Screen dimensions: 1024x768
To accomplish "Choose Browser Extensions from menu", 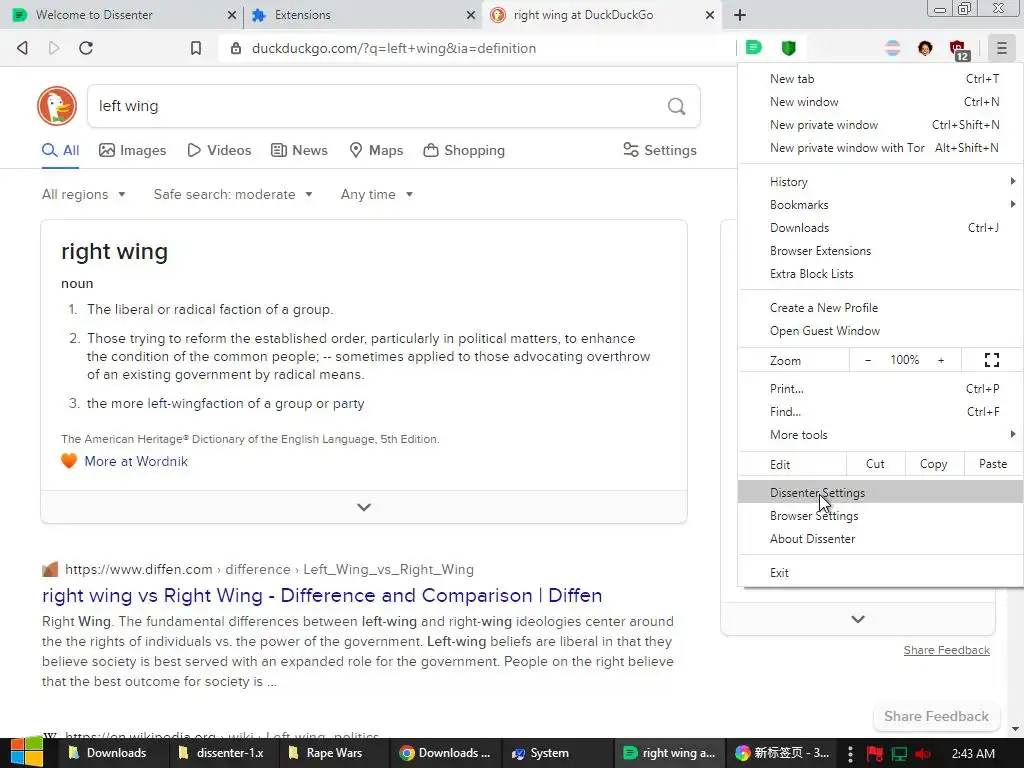I will point(880,251).
